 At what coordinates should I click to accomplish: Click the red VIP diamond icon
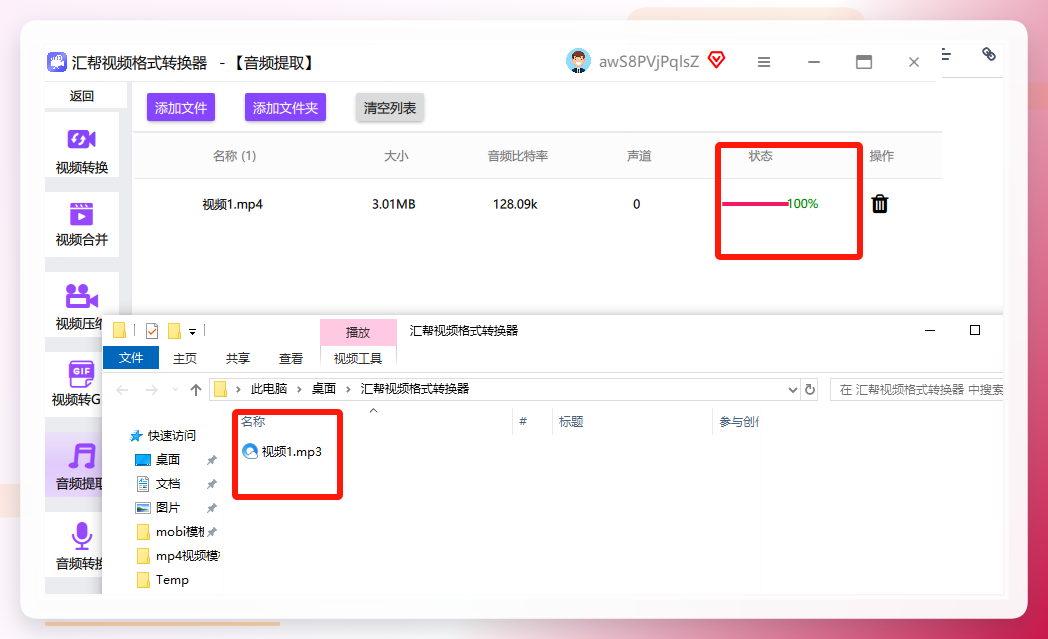(x=716, y=59)
